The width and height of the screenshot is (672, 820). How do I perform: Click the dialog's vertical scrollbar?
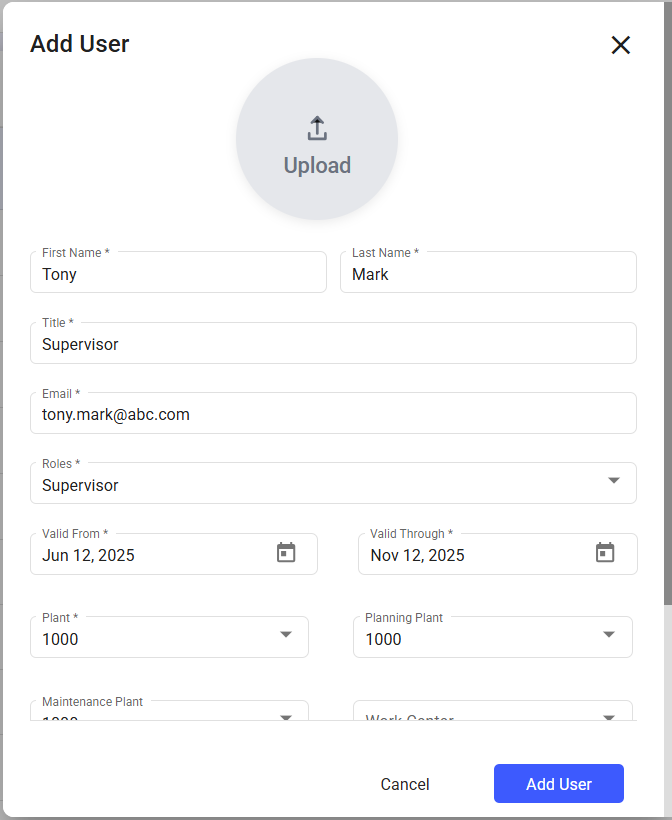pyautogui.click(x=668, y=300)
